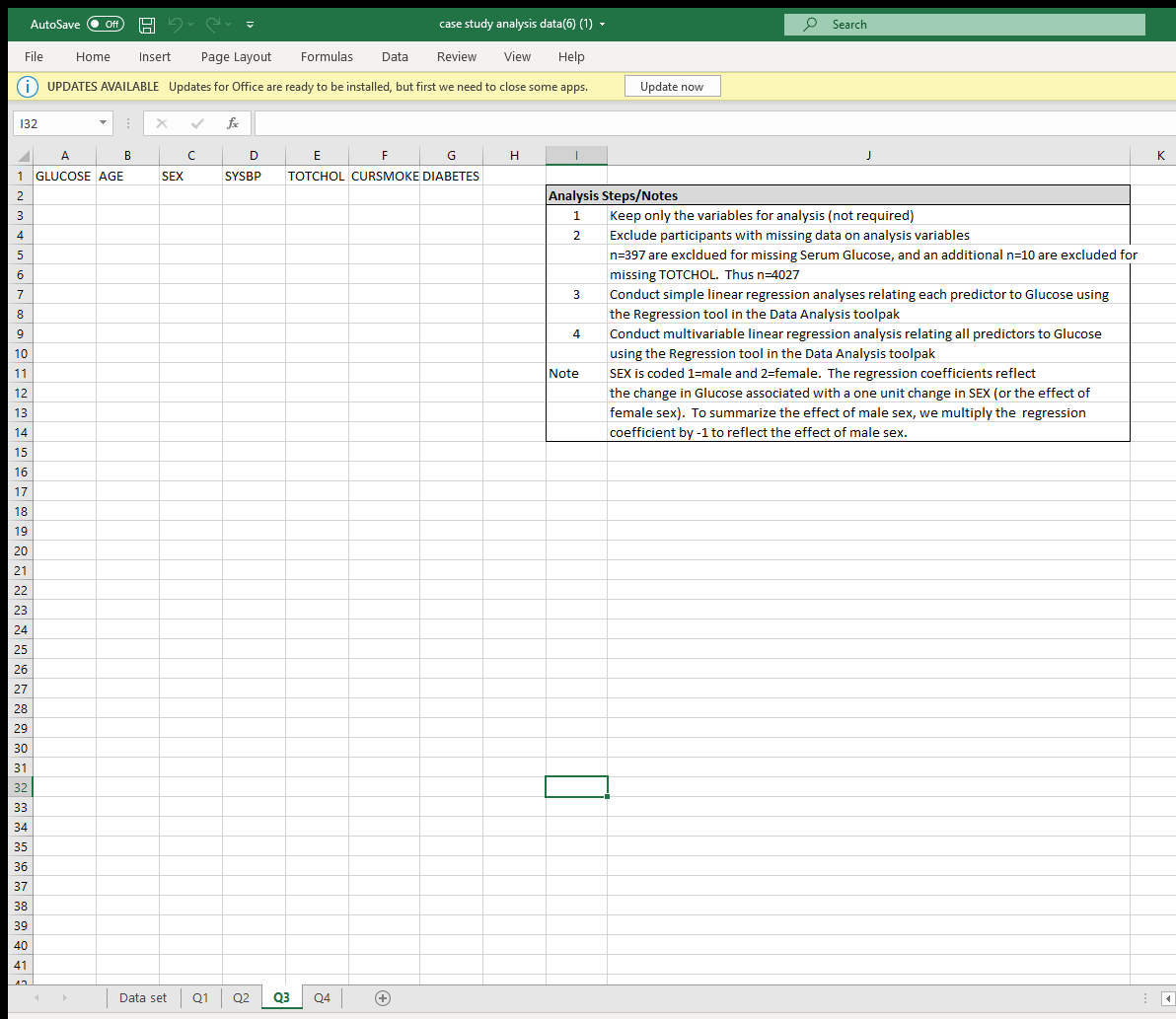Viewport: 1176px width, 1019px height.
Task: Select column D header
Action: point(254,156)
